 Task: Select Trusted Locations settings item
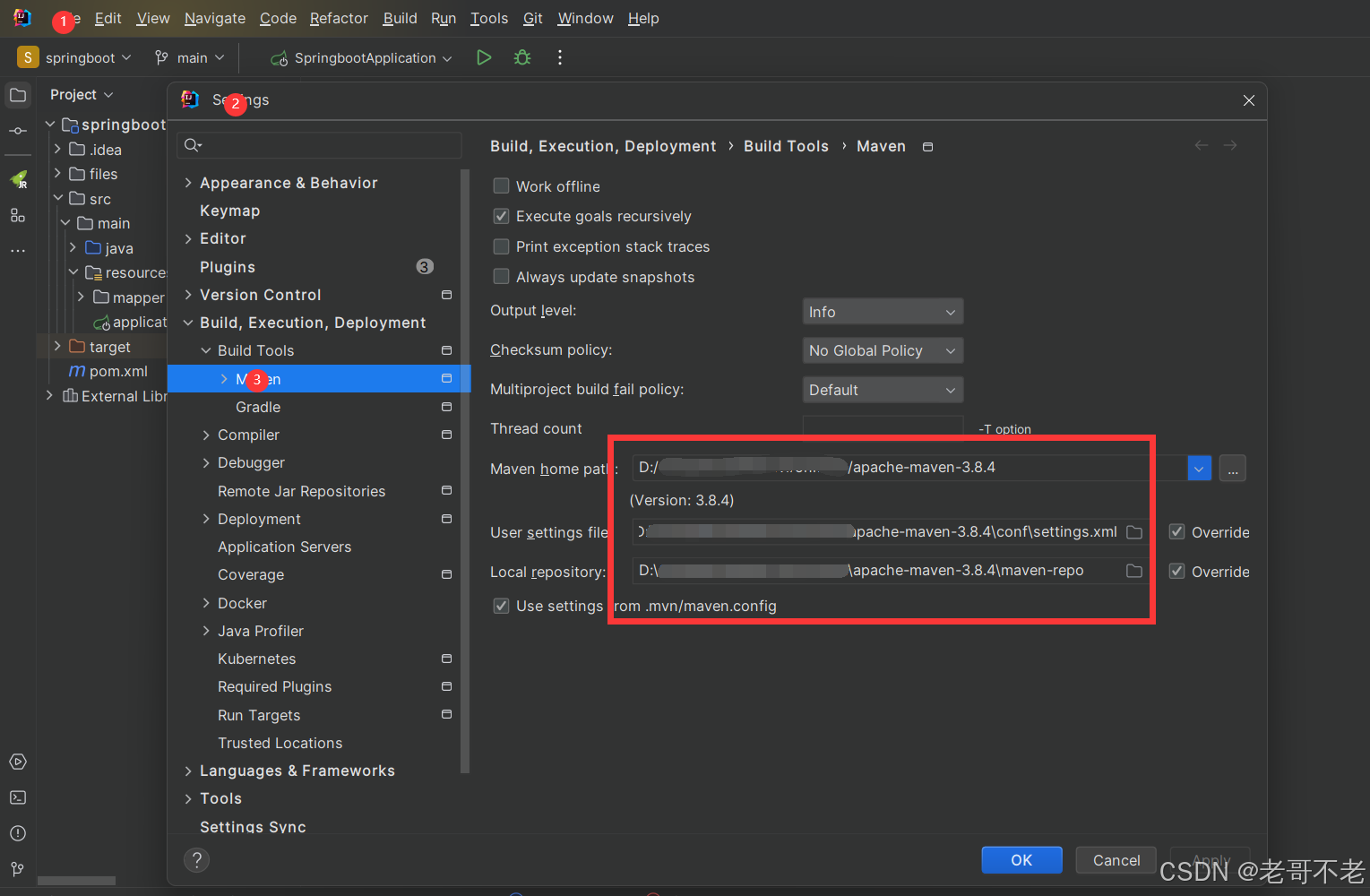(280, 743)
